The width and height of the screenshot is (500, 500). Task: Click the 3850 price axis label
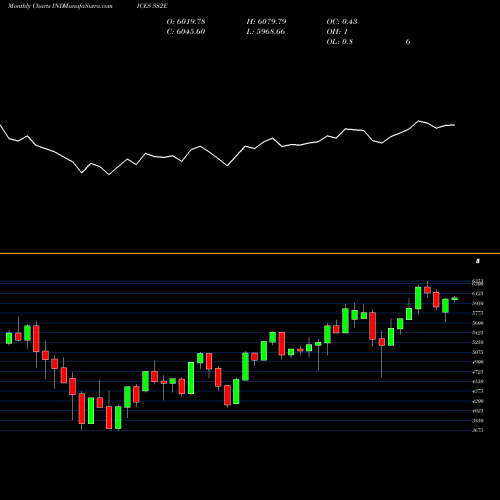click(x=478, y=420)
